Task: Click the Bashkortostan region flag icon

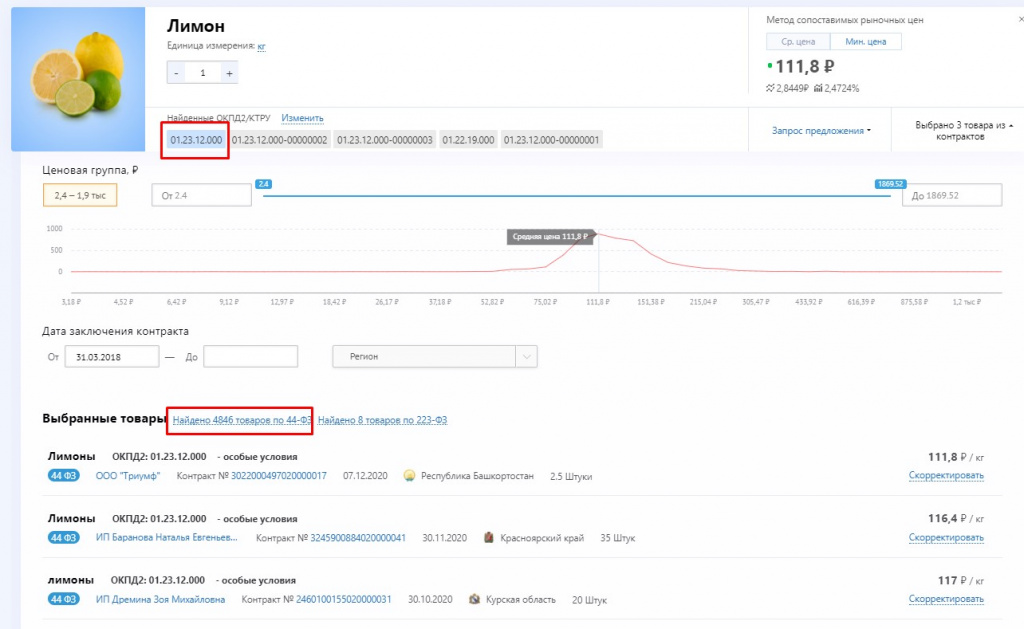Action: (409, 476)
